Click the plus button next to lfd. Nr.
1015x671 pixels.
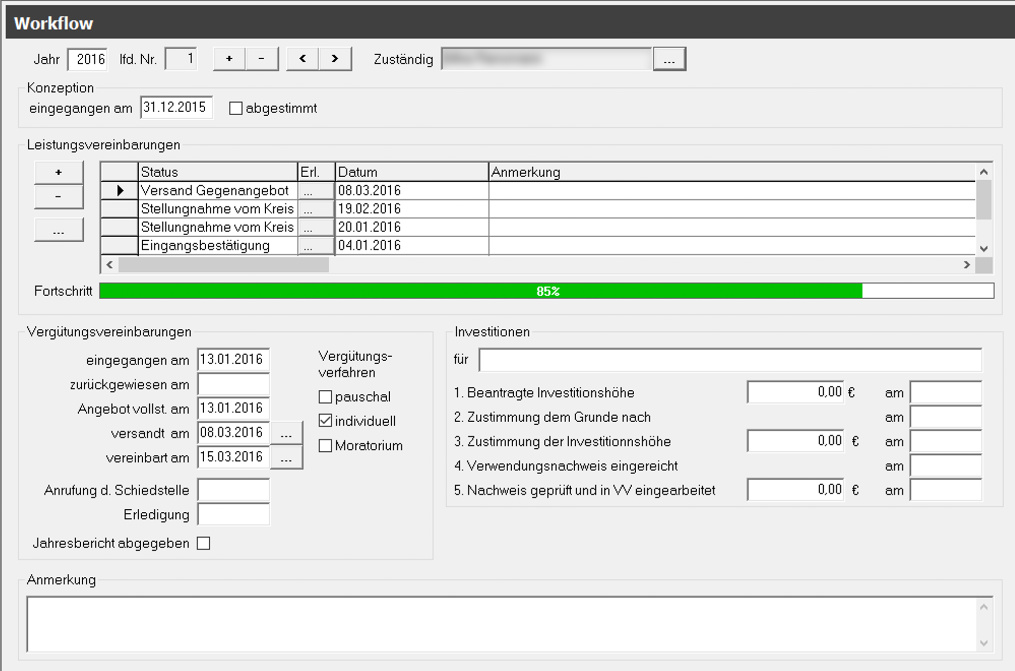tap(229, 59)
